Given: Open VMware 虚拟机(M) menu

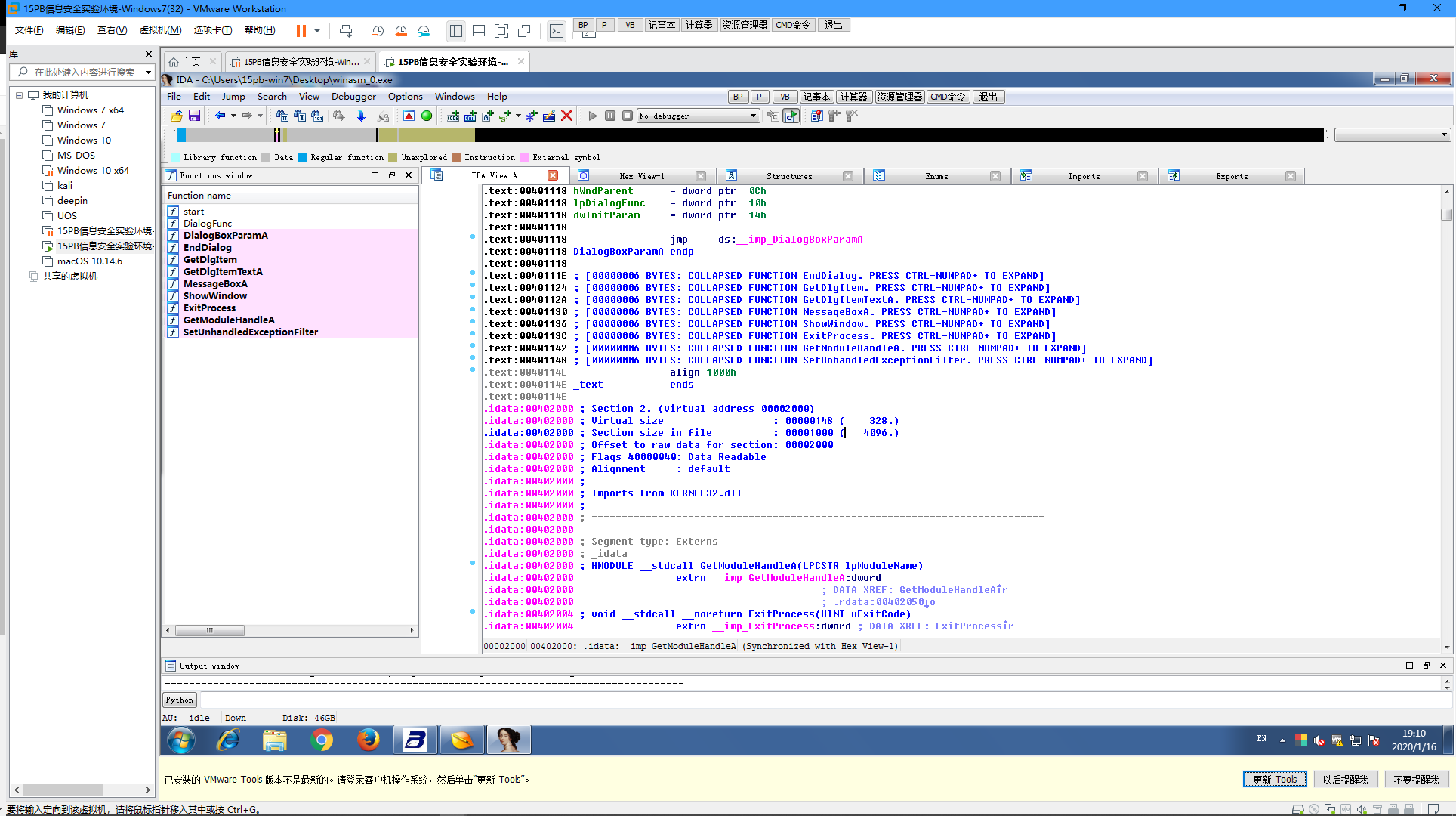Looking at the screenshot, I should click(160, 30).
